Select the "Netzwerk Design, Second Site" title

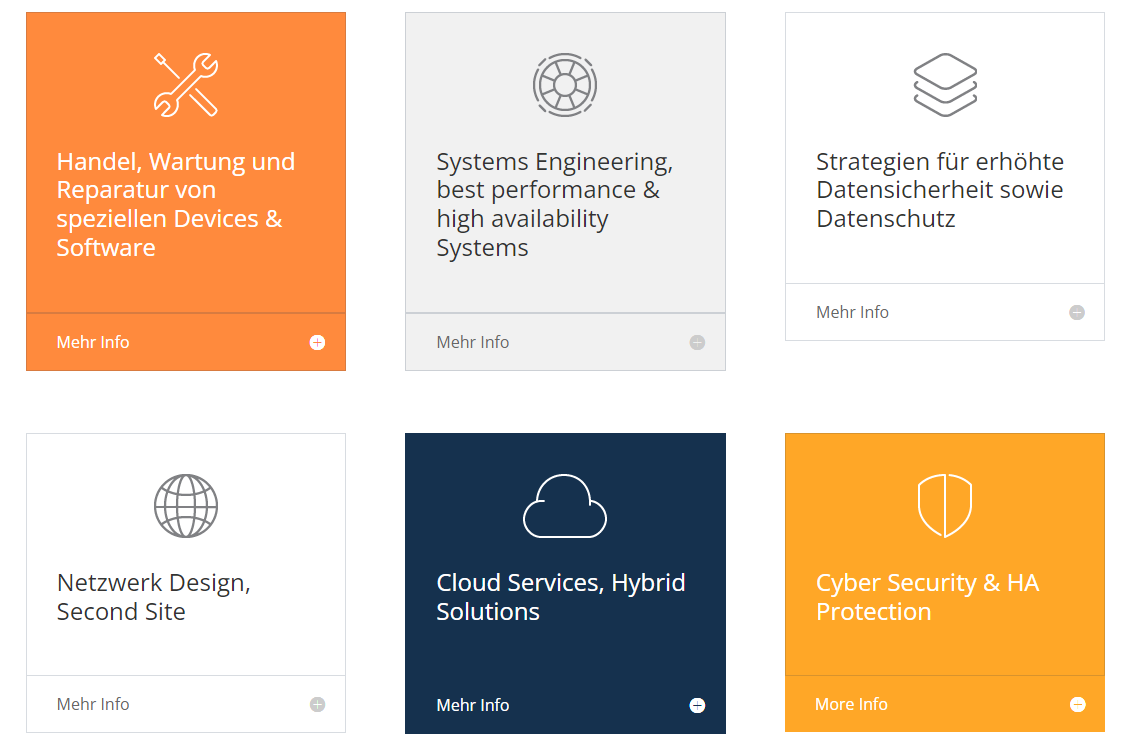coord(153,597)
